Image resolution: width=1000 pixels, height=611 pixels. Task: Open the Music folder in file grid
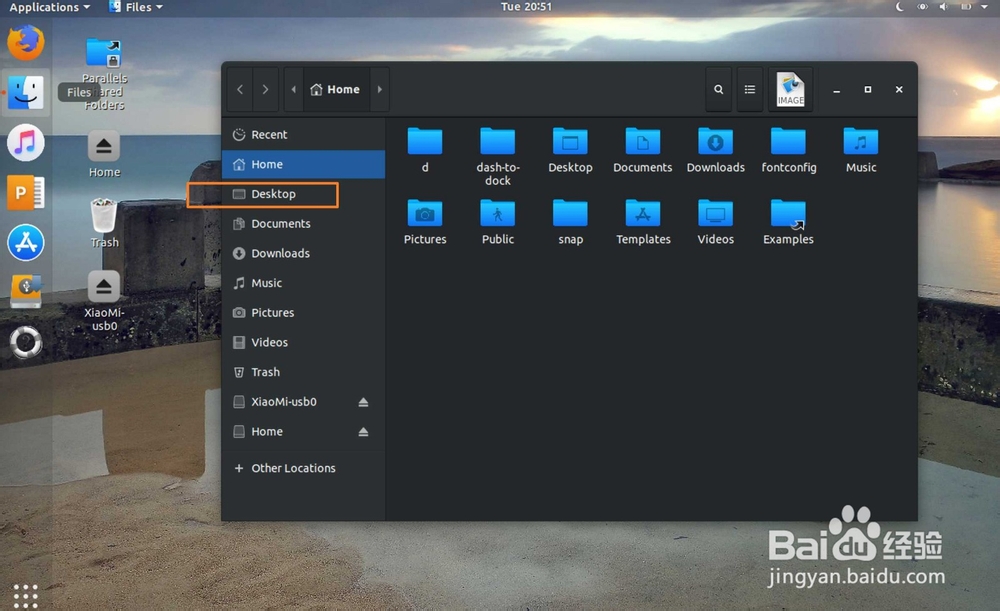pos(861,150)
